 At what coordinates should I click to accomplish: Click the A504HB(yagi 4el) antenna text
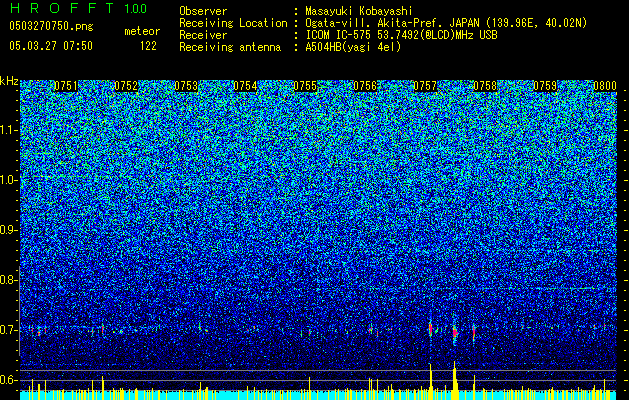[353, 47]
